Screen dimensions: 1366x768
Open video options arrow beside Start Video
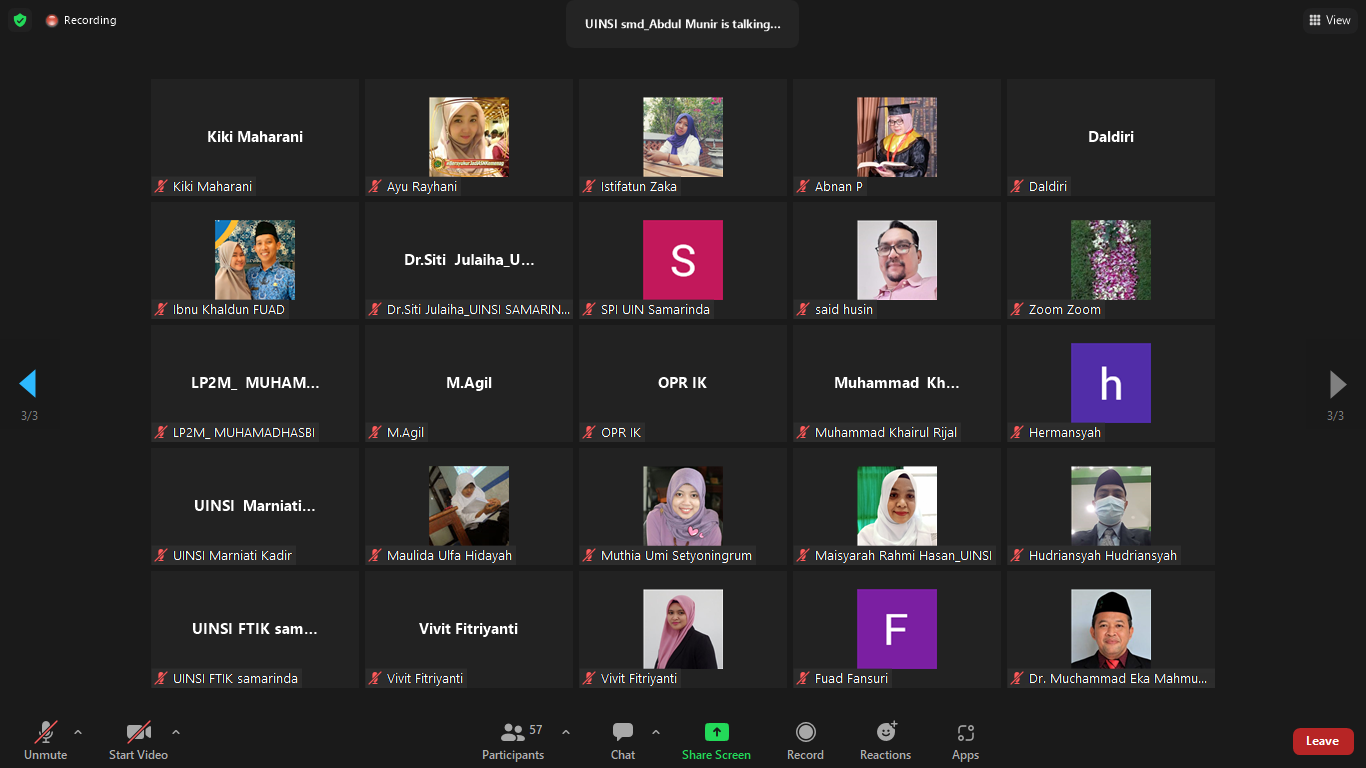pyautogui.click(x=176, y=732)
